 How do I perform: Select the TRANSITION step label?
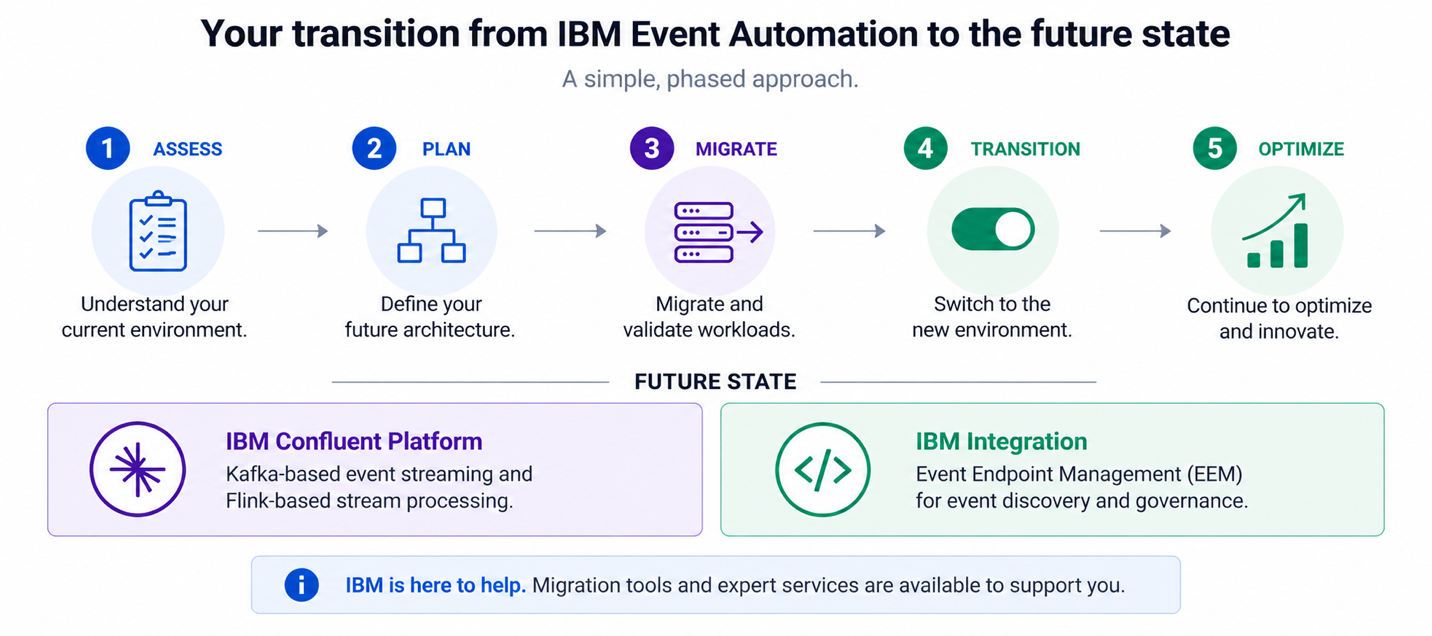pyautogui.click(x=1025, y=149)
